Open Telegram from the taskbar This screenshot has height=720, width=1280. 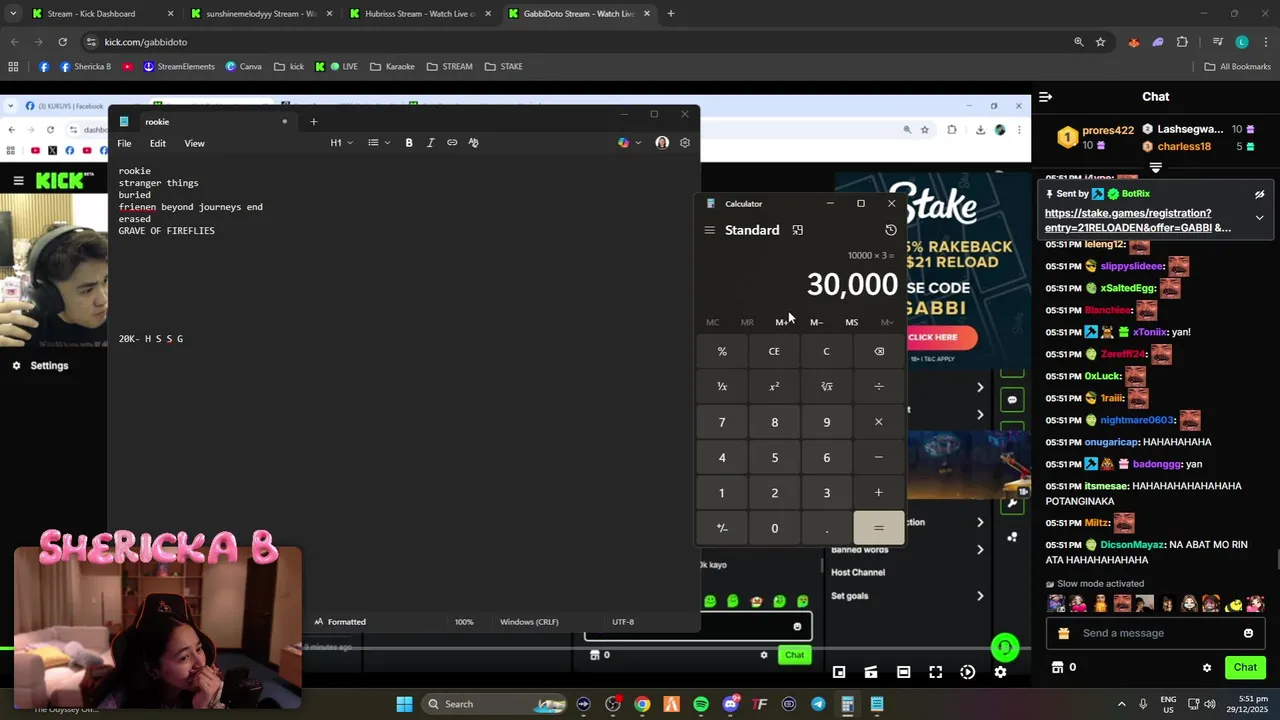tap(818, 704)
